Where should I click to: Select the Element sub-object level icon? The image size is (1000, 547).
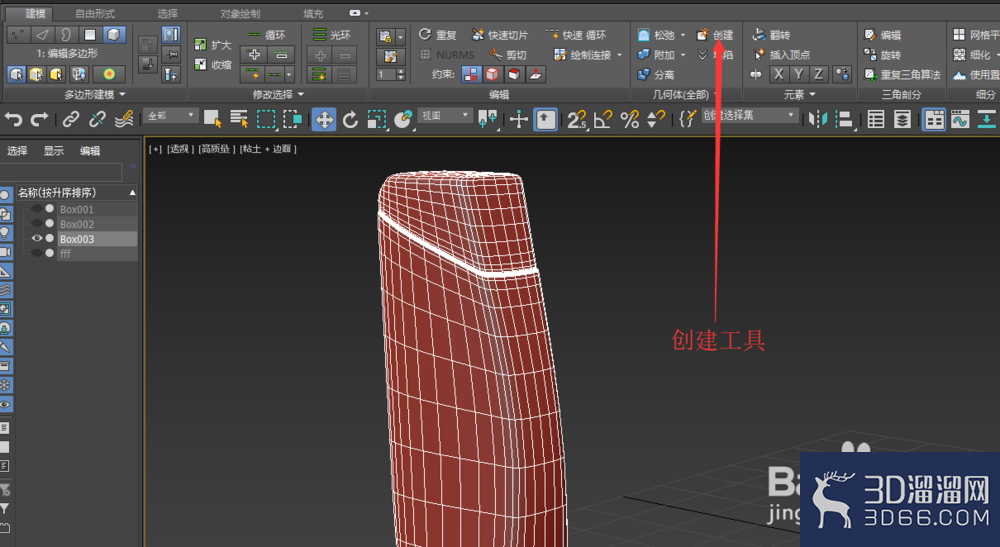[x=114, y=34]
